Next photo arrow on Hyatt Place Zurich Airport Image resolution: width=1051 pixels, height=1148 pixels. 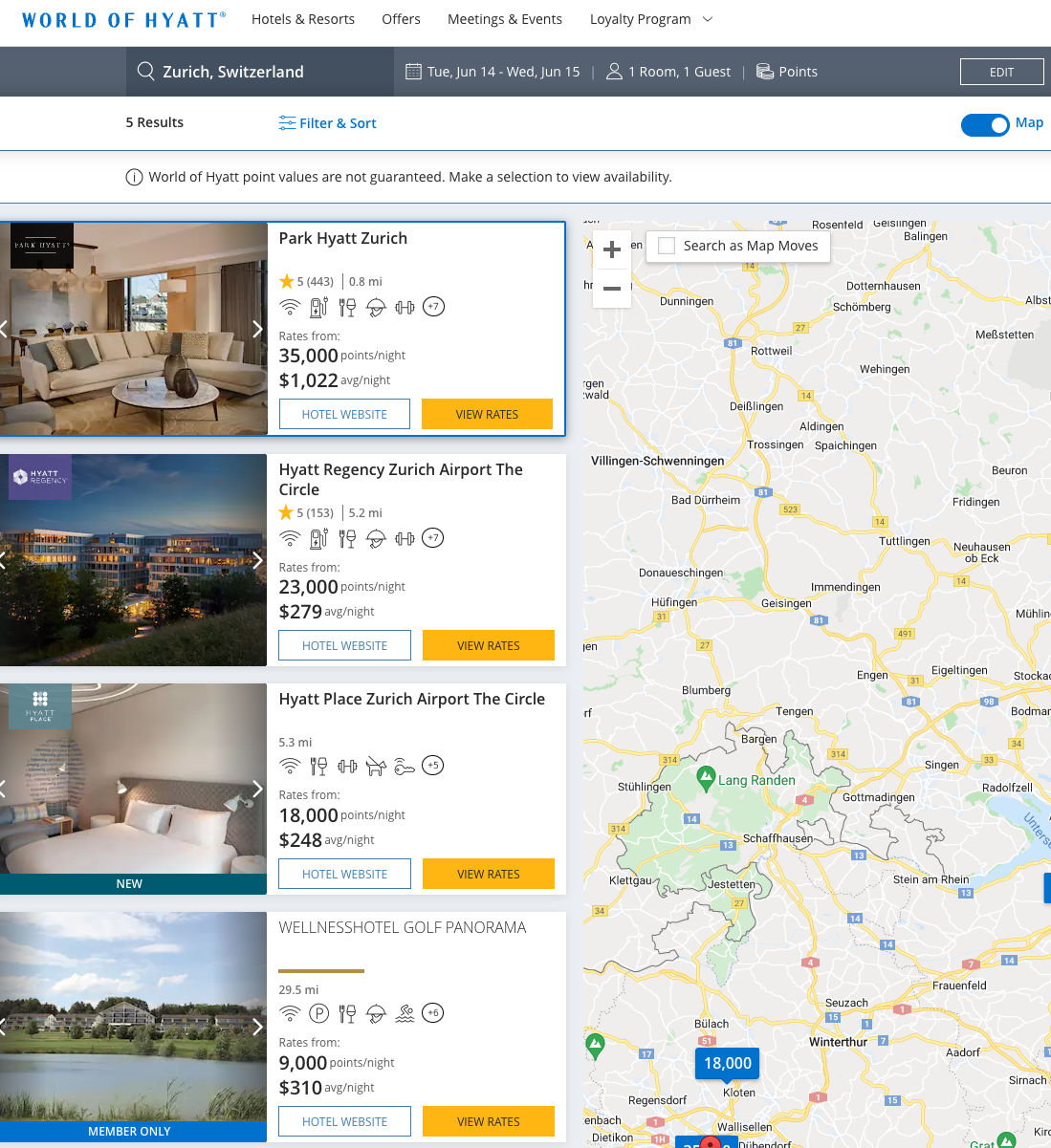(257, 789)
